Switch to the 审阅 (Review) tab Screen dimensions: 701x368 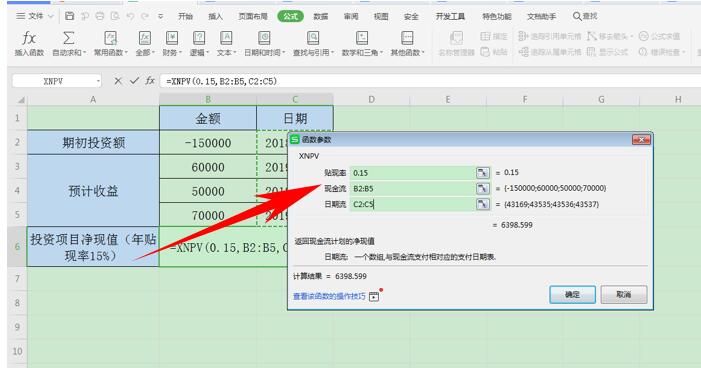[x=351, y=16]
